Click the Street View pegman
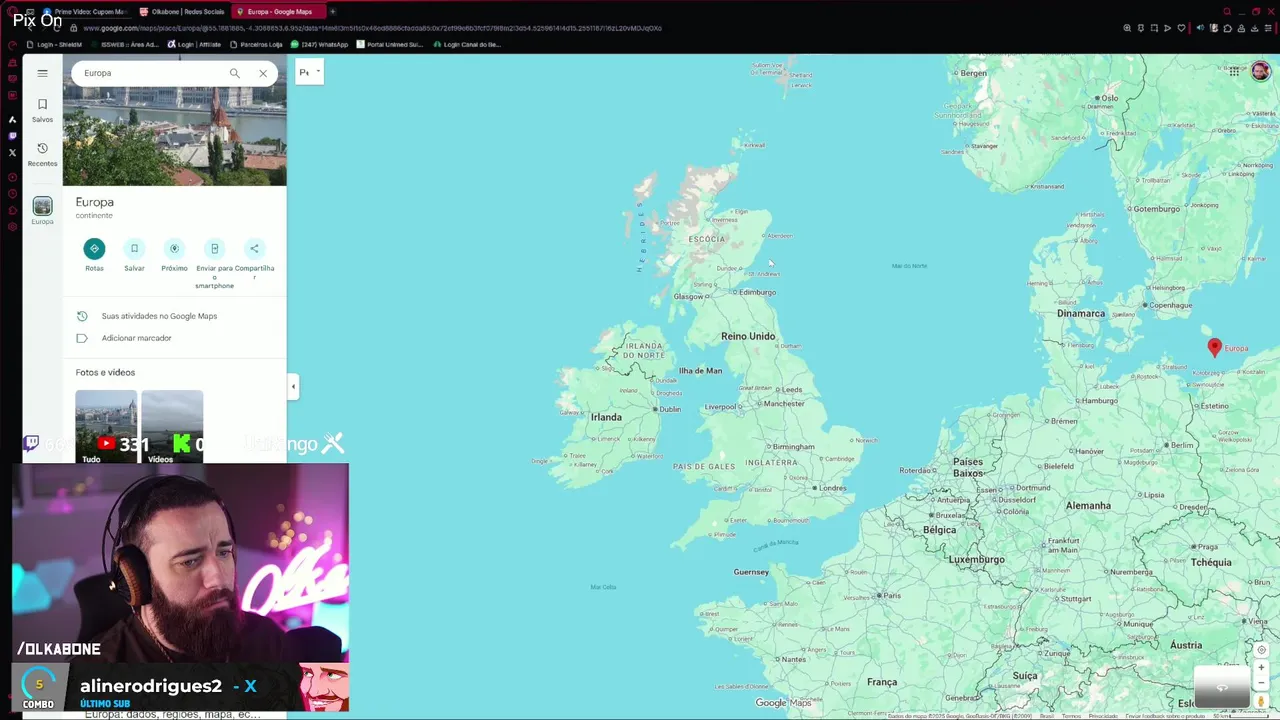Screen dimensions: 1280x720 click(1261, 702)
